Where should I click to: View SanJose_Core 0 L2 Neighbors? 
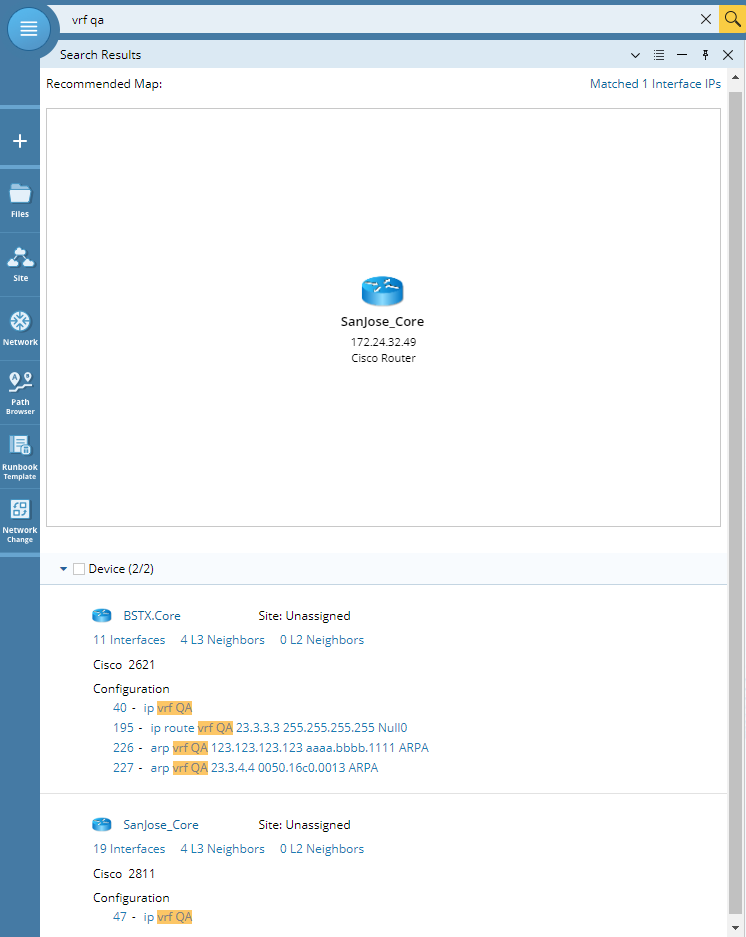click(x=322, y=849)
